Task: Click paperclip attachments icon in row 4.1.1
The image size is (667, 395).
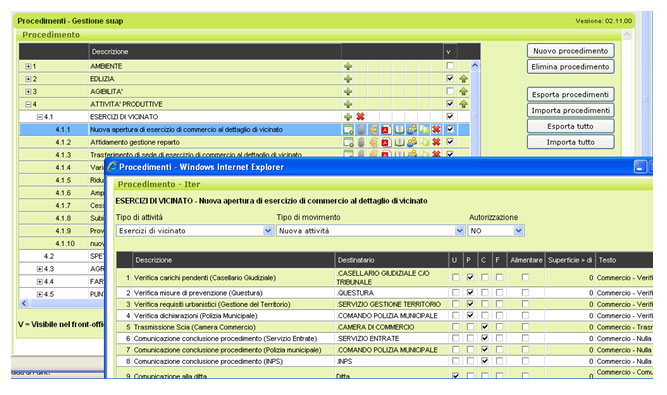Action: pos(361,129)
